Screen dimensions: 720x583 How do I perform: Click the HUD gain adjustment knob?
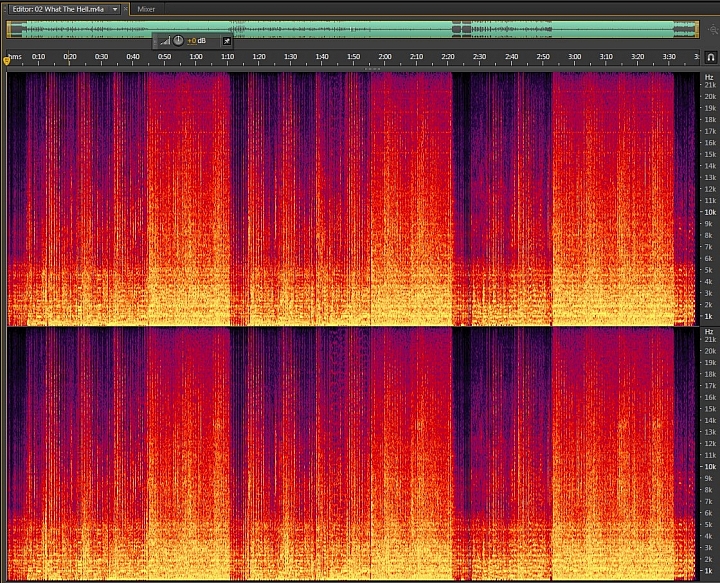click(178, 41)
